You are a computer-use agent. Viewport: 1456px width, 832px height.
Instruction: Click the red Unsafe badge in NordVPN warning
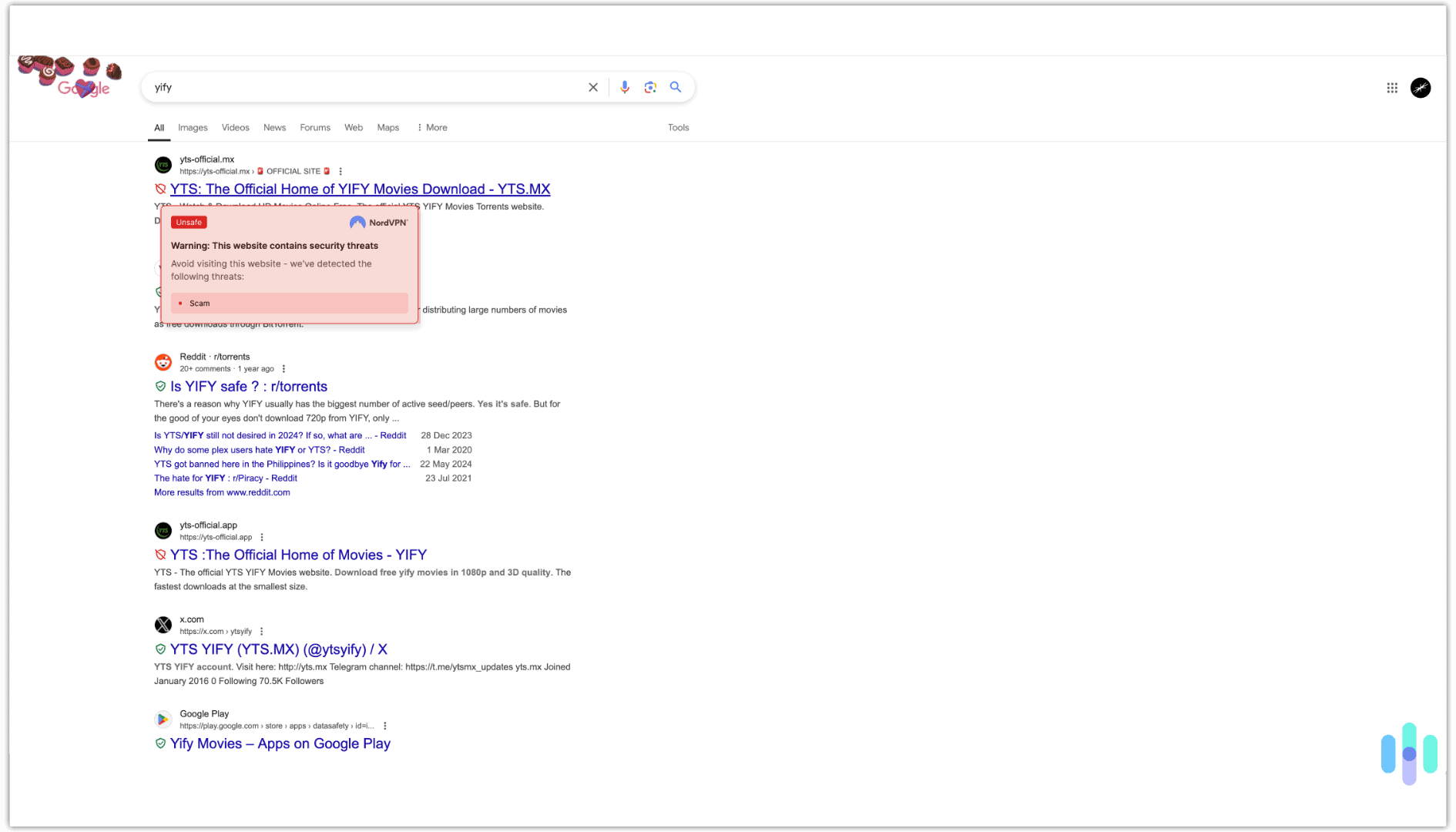[x=188, y=222]
